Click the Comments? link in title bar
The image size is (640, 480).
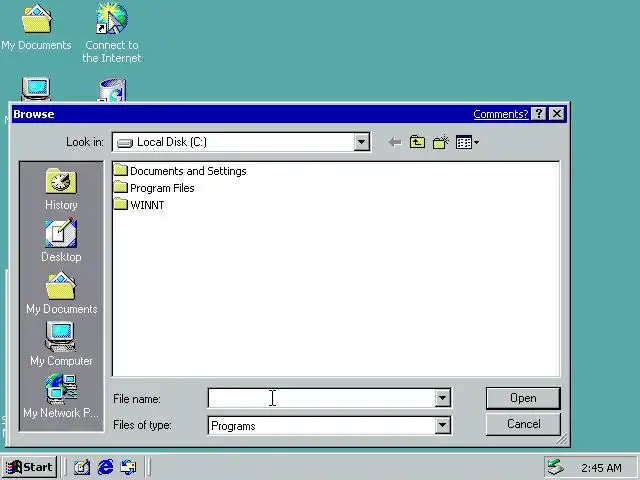(x=500, y=114)
